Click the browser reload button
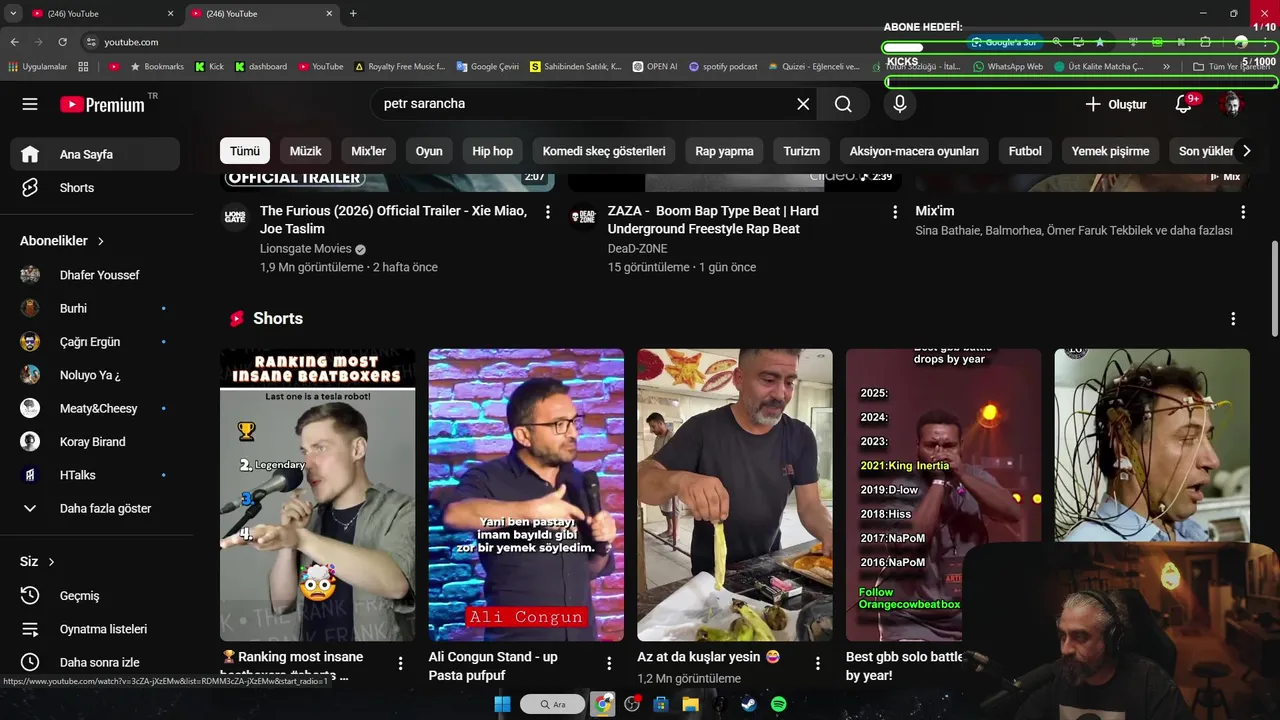This screenshot has width=1280, height=720. (x=62, y=42)
